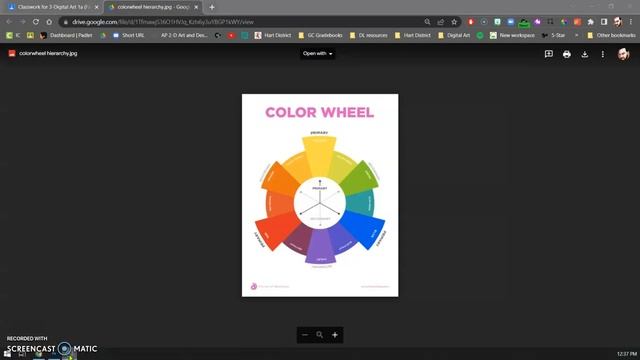Open the DL resources bookmark folder

click(x=369, y=36)
